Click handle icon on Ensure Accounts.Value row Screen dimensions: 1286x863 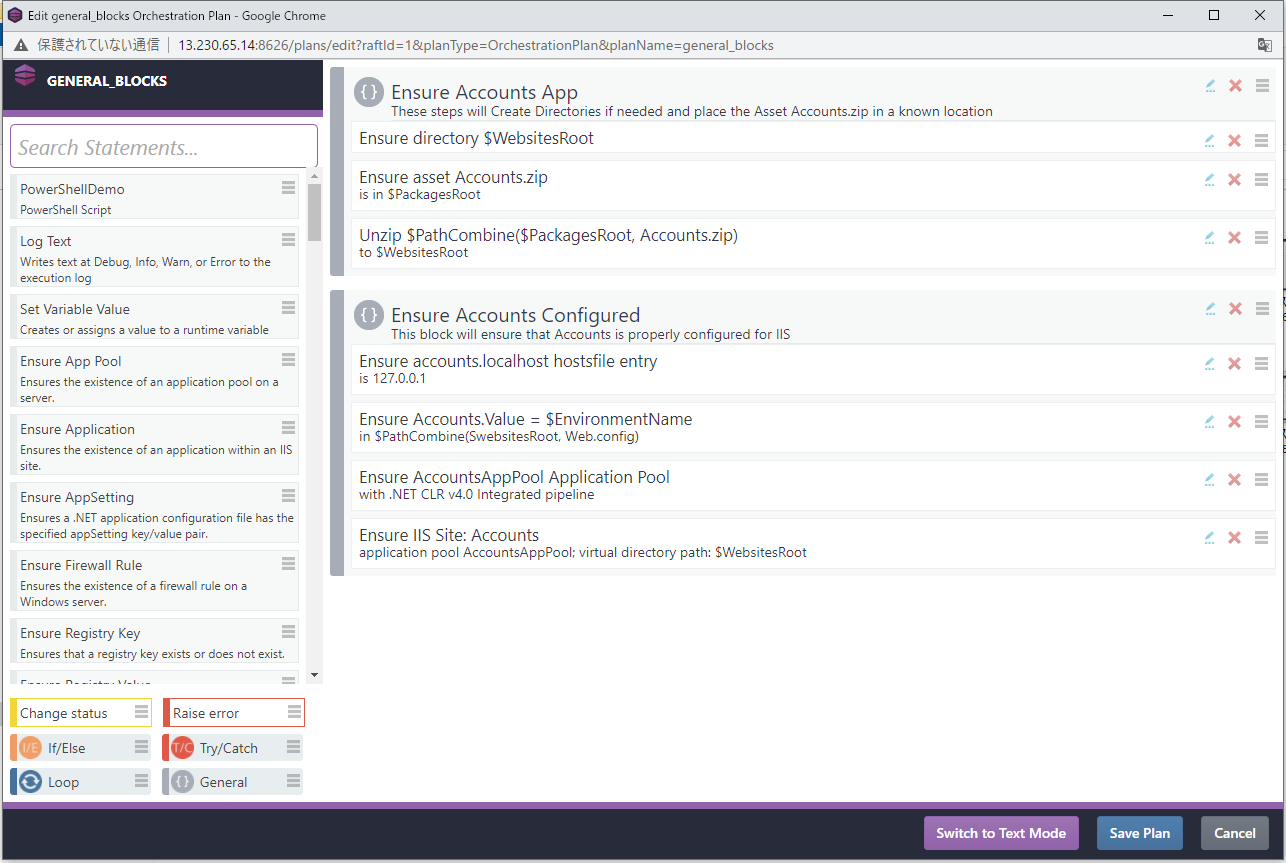click(x=1261, y=422)
